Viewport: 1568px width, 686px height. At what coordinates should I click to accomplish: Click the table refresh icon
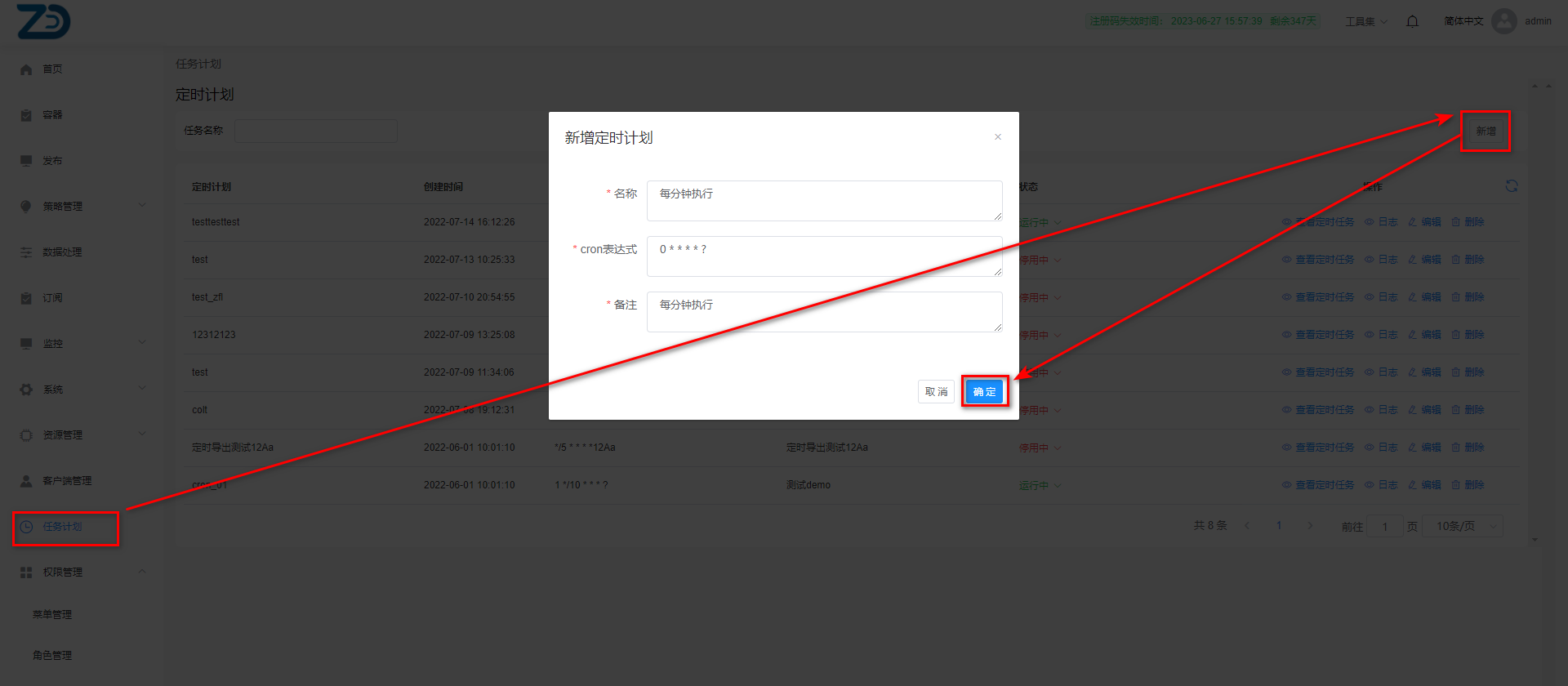tap(1511, 186)
